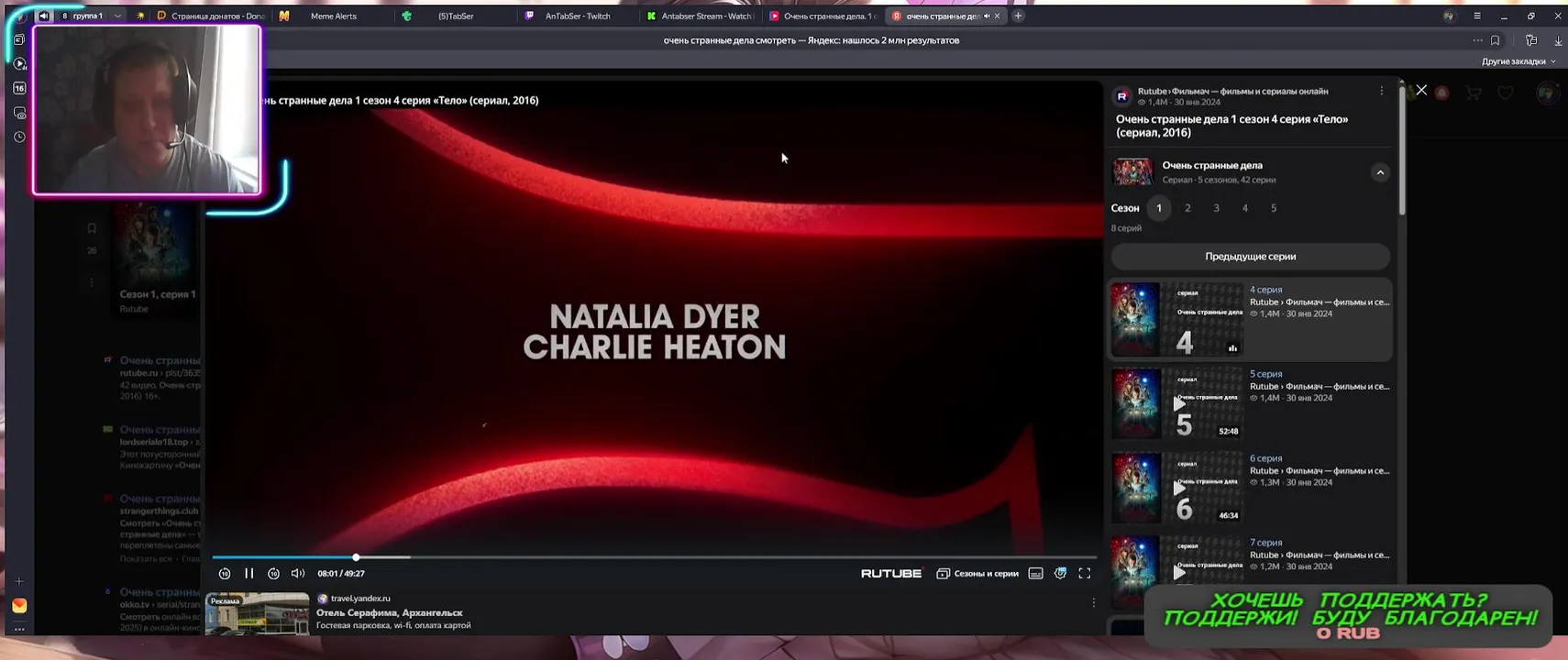Image resolution: width=1568 pixels, height=660 pixels.
Task: Mute the Rutube player volume
Action: coord(298,573)
